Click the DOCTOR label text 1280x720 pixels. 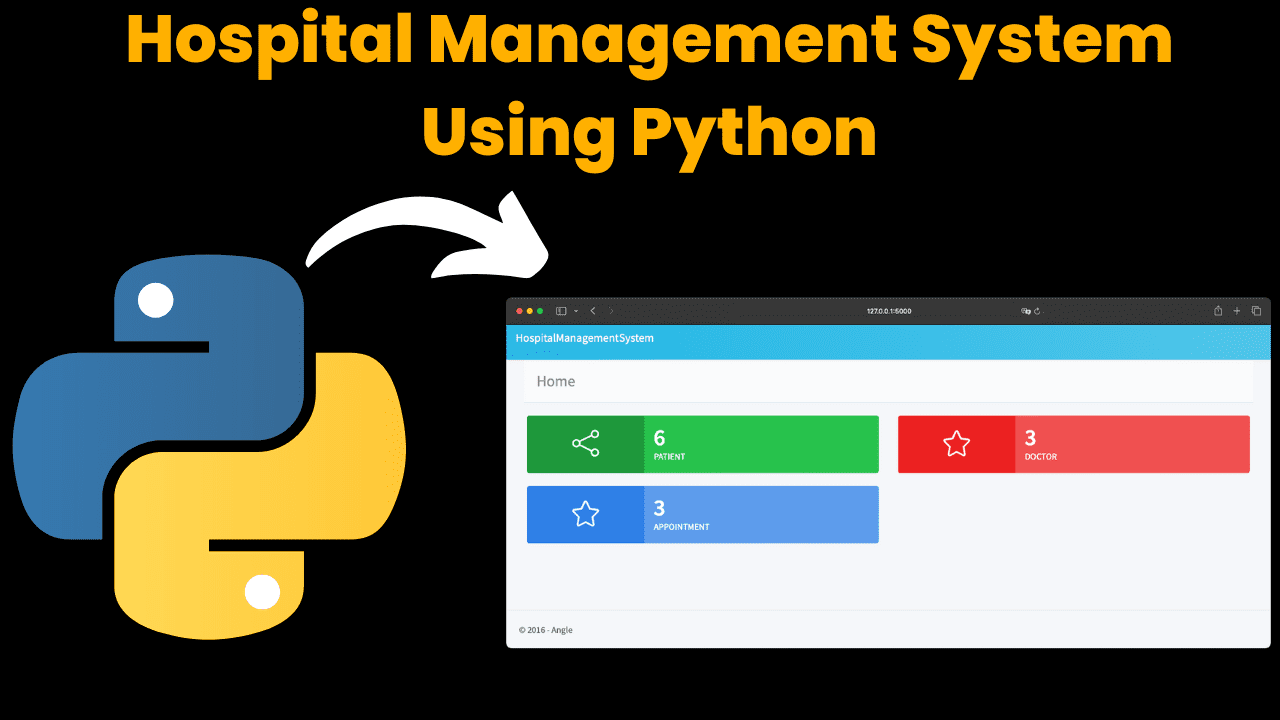(1041, 457)
